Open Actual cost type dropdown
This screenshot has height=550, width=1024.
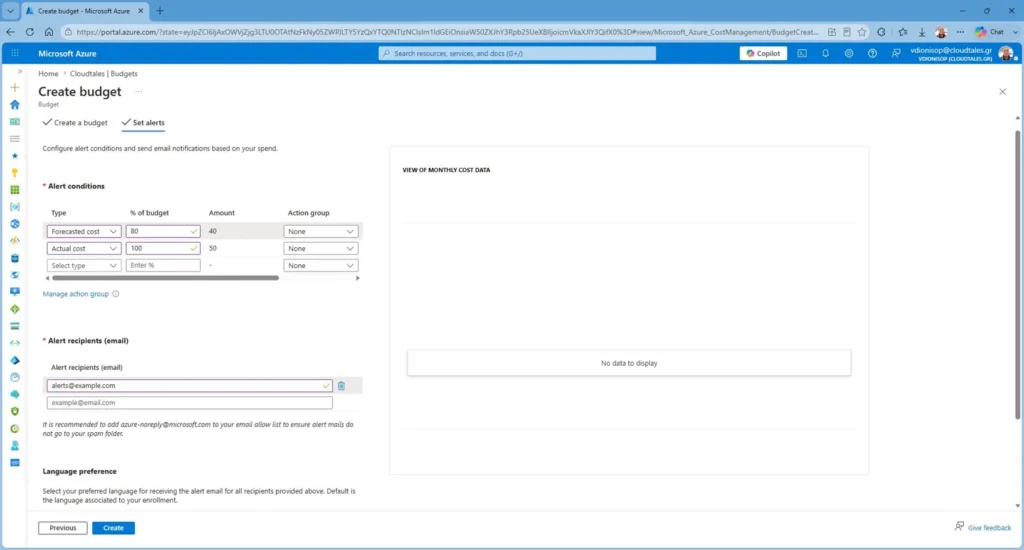[84, 248]
